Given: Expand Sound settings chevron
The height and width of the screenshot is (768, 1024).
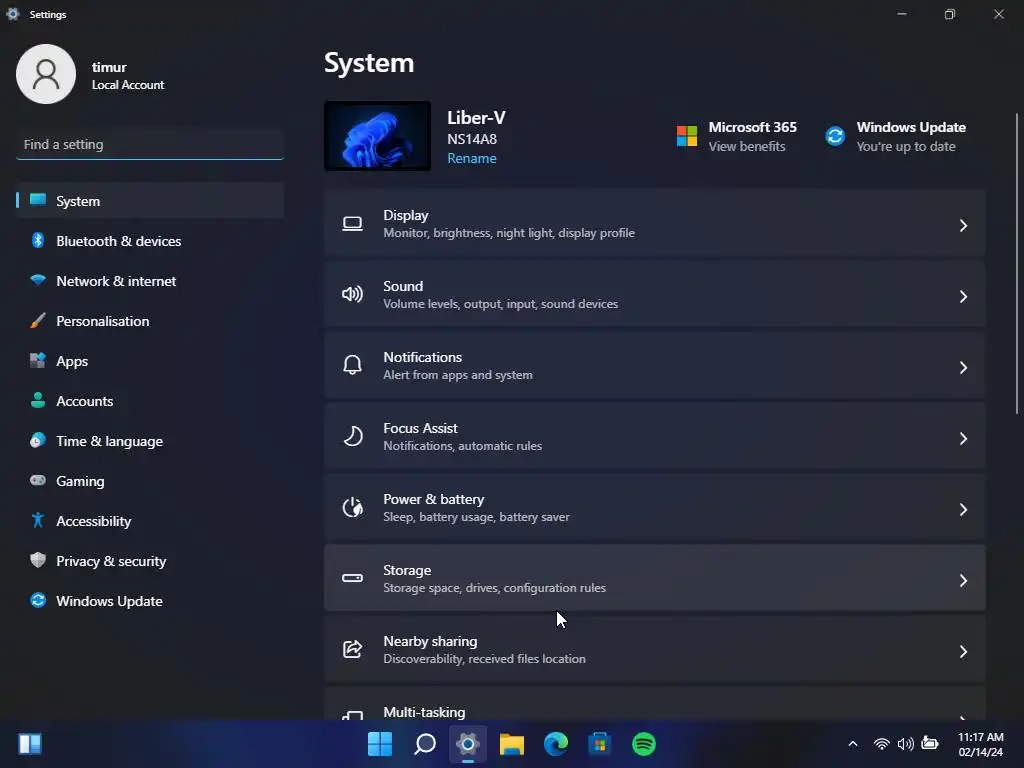Looking at the screenshot, I should tap(963, 296).
